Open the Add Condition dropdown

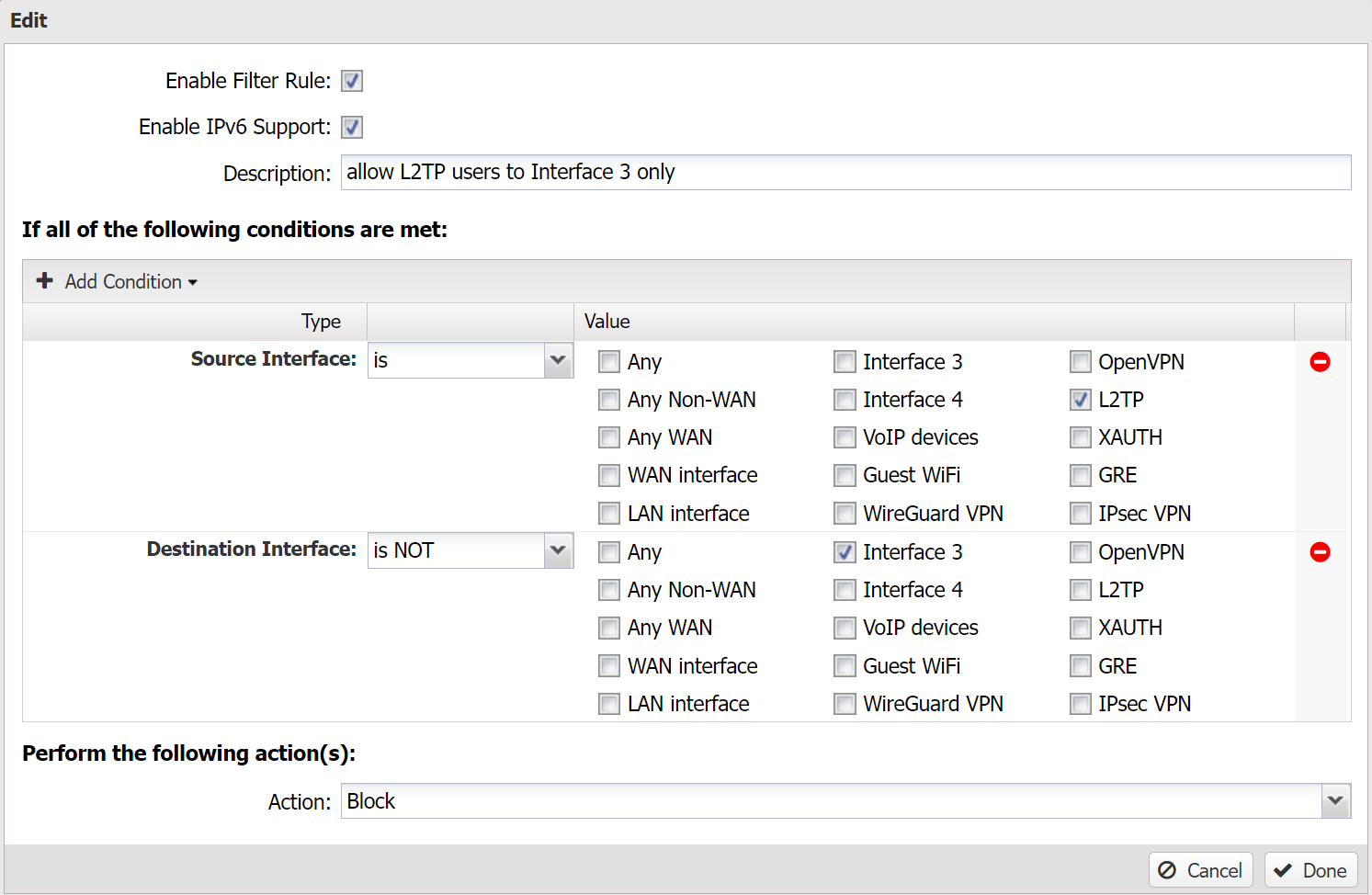tap(192, 281)
